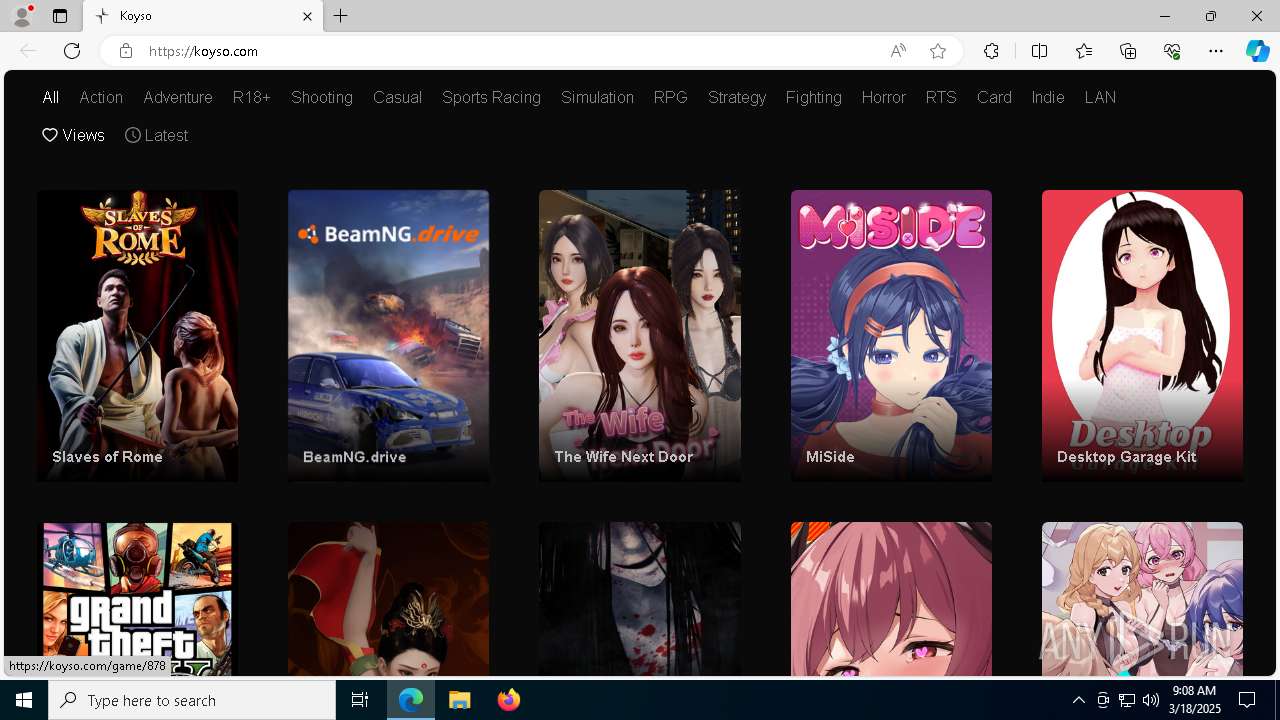Viewport: 1280px width, 720px height.
Task: Open the tab actions menu icon
Action: tap(60, 16)
